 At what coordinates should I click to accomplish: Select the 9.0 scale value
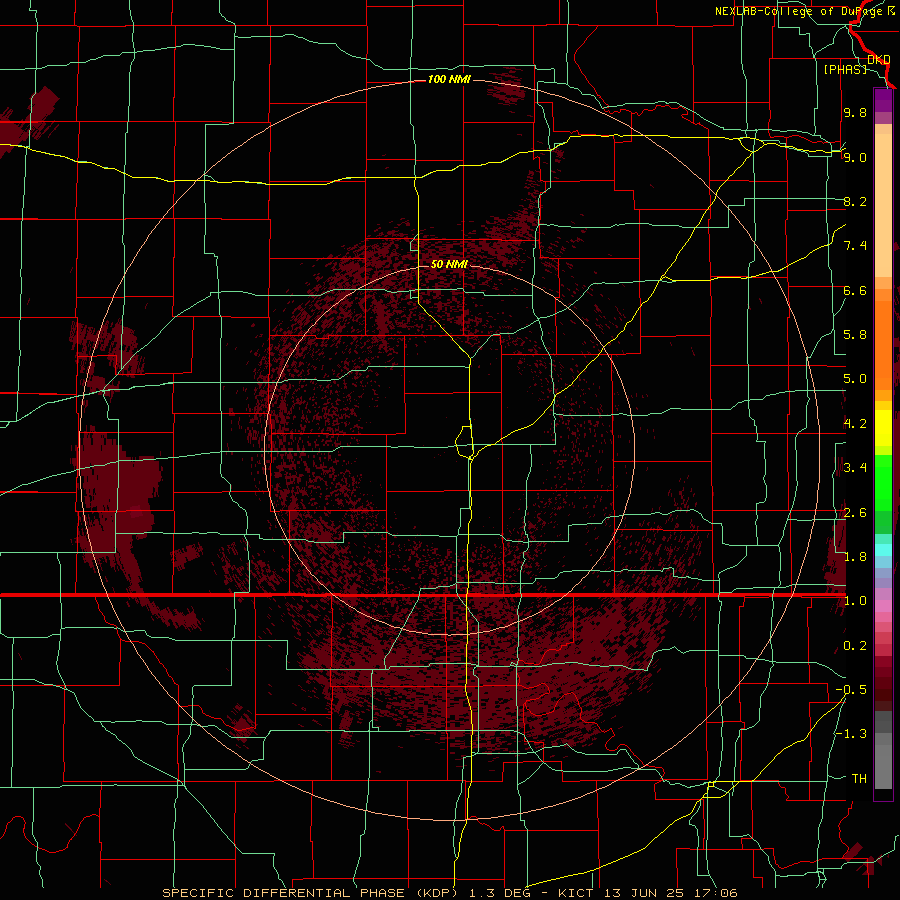[x=855, y=157]
